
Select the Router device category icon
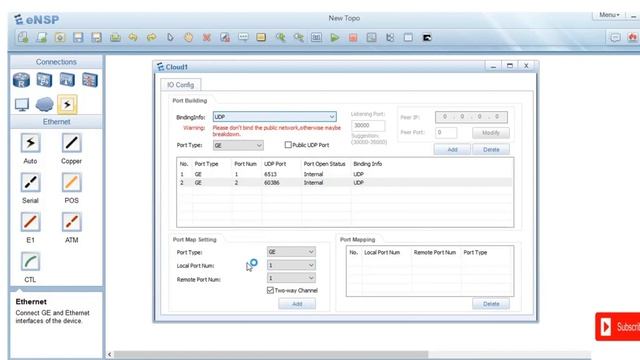(21, 80)
